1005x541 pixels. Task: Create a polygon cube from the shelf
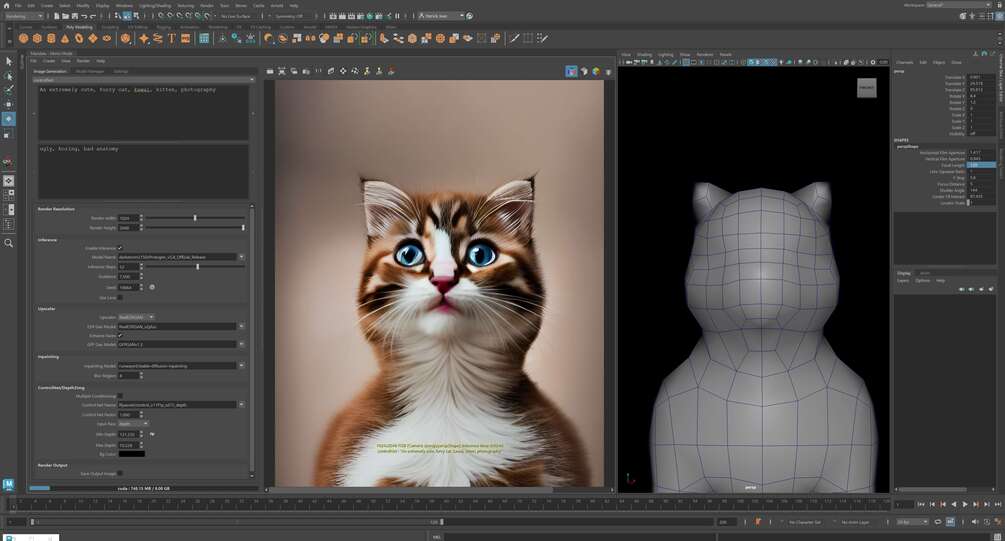(x=37, y=38)
